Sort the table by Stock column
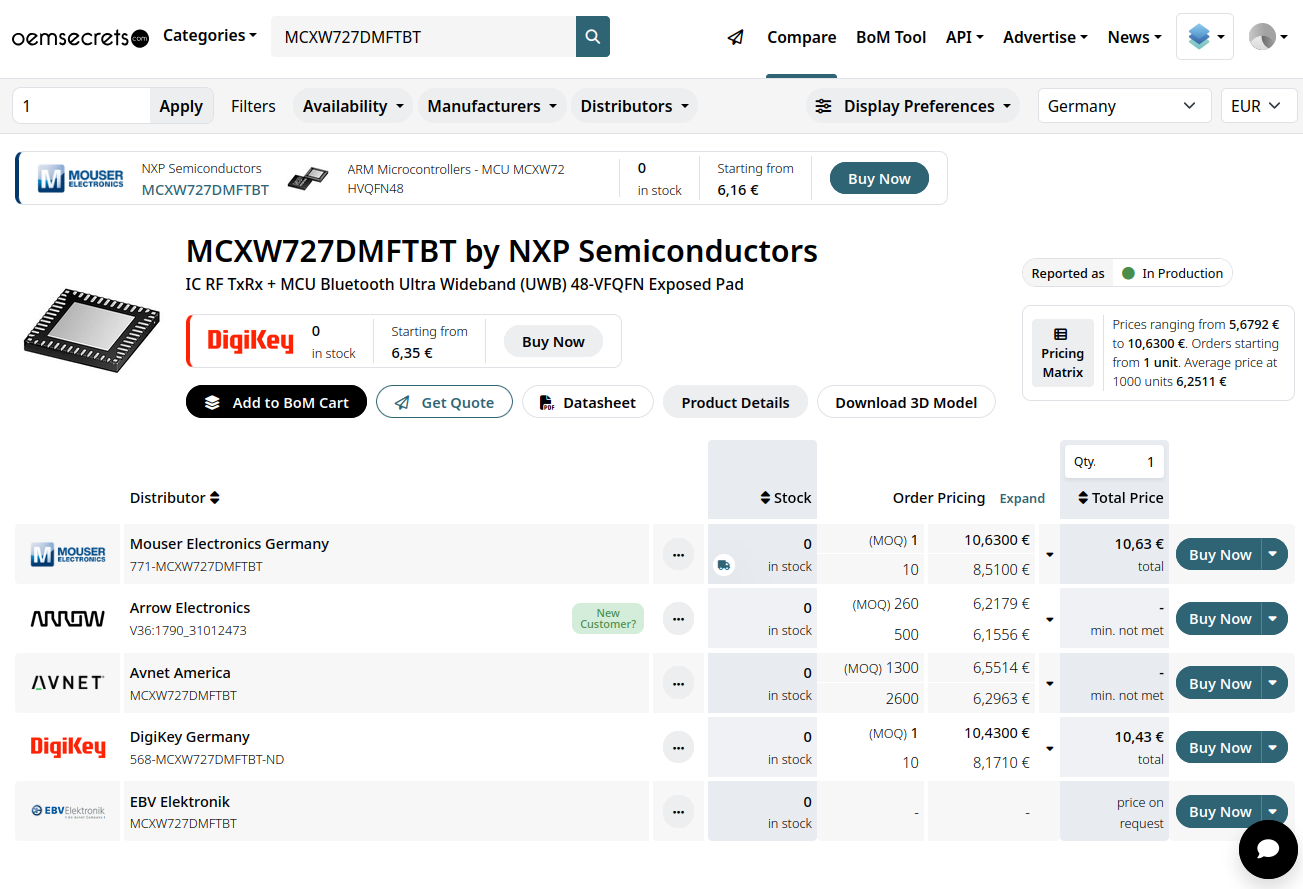 pos(785,498)
